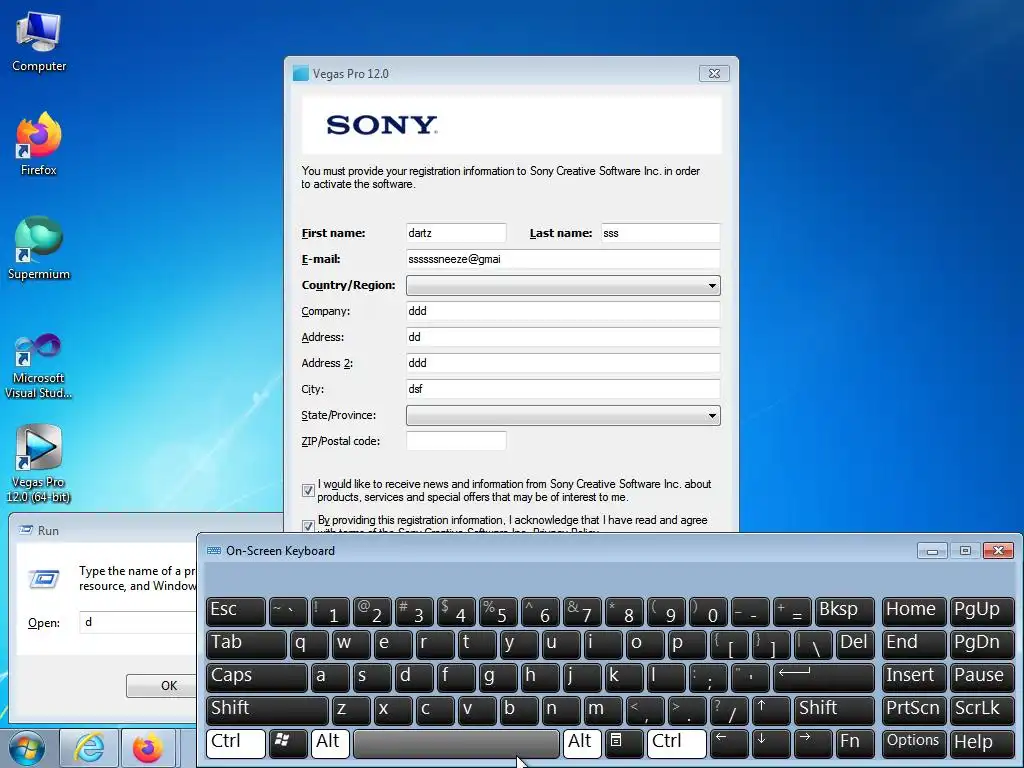Click the Run dialog title bar icon
Image resolution: width=1024 pixels, height=768 pixels.
(26, 530)
